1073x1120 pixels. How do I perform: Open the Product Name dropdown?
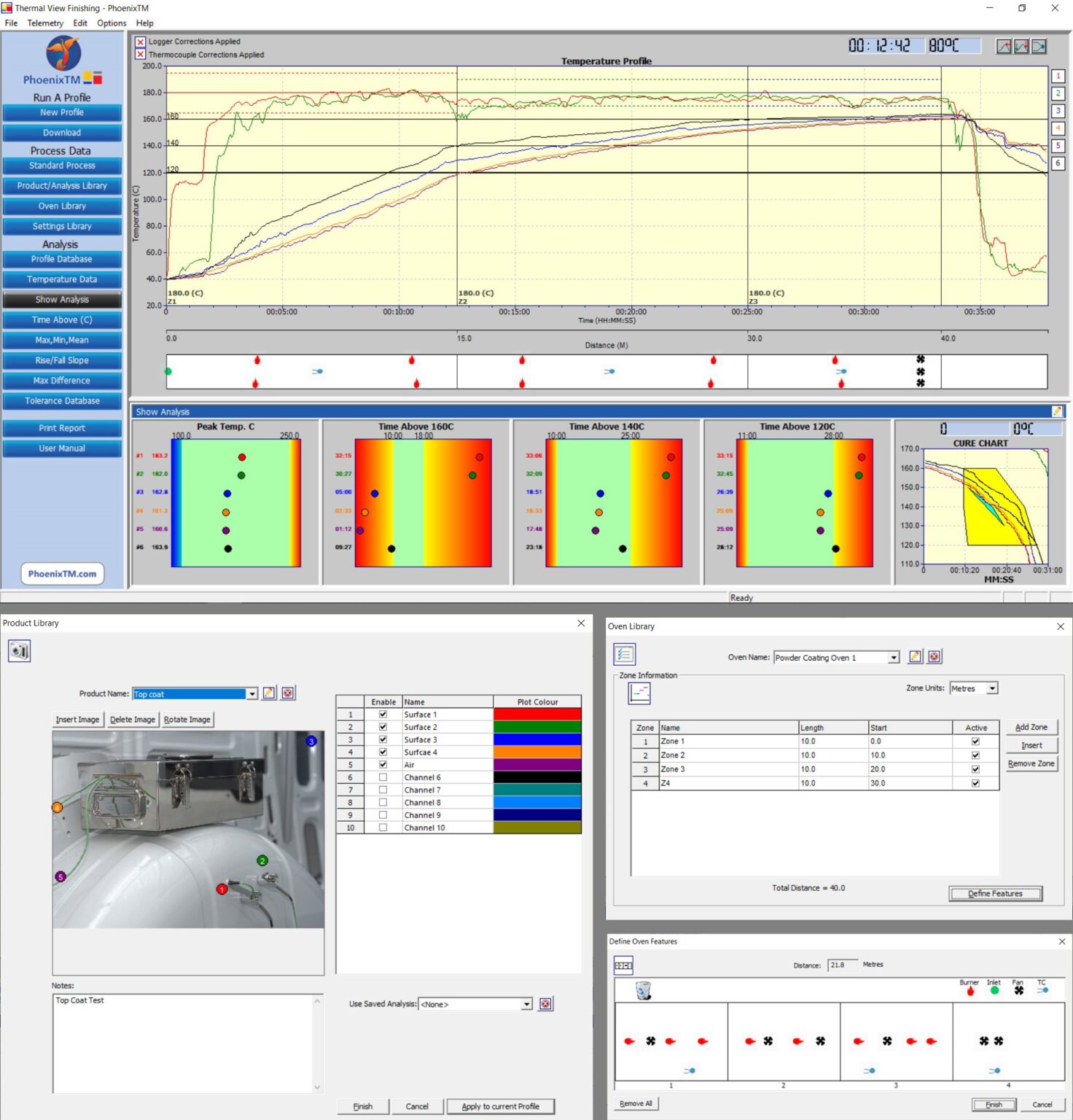[x=251, y=693]
